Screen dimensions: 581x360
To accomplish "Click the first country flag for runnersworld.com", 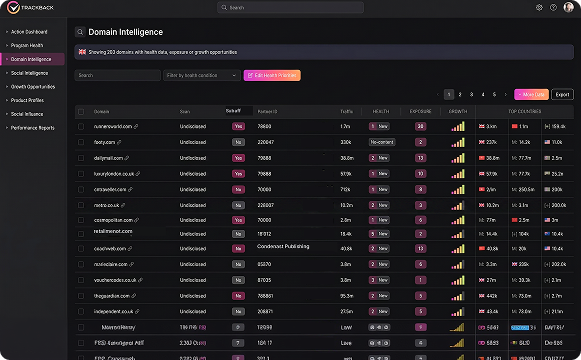I will pyautogui.click(x=482, y=126).
